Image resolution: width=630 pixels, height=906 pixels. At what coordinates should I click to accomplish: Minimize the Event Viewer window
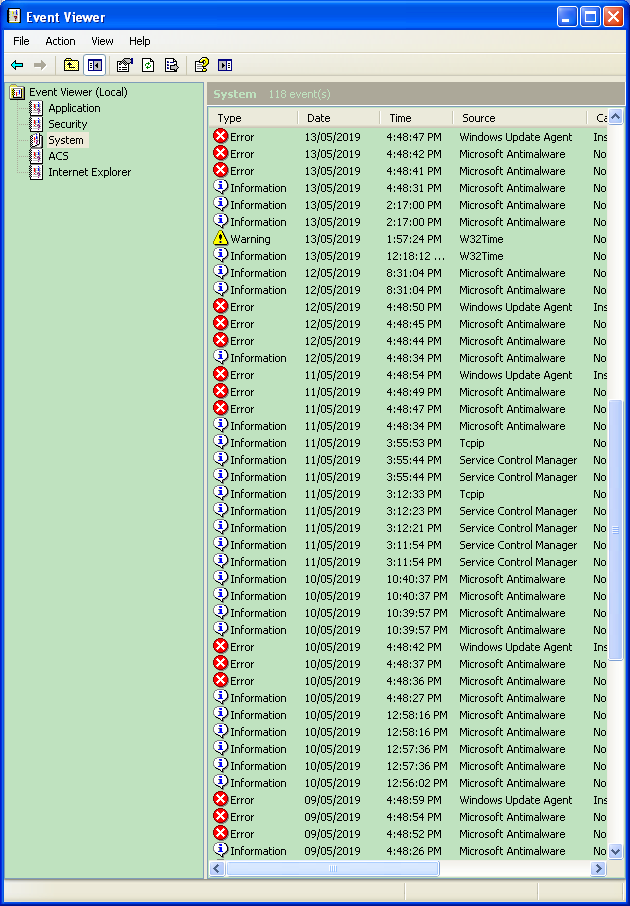567,17
